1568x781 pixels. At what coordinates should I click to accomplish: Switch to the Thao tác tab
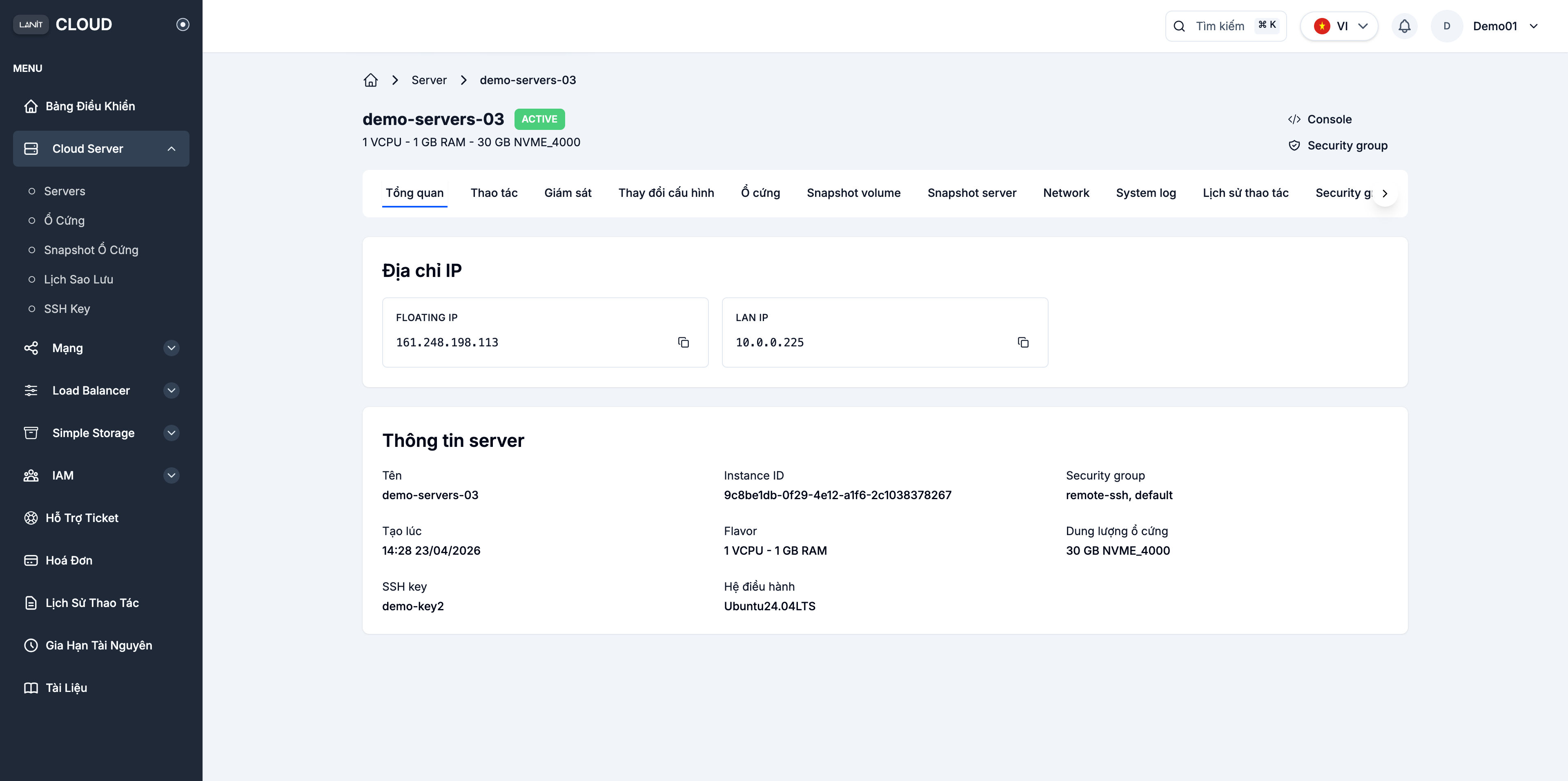point(494,193)
